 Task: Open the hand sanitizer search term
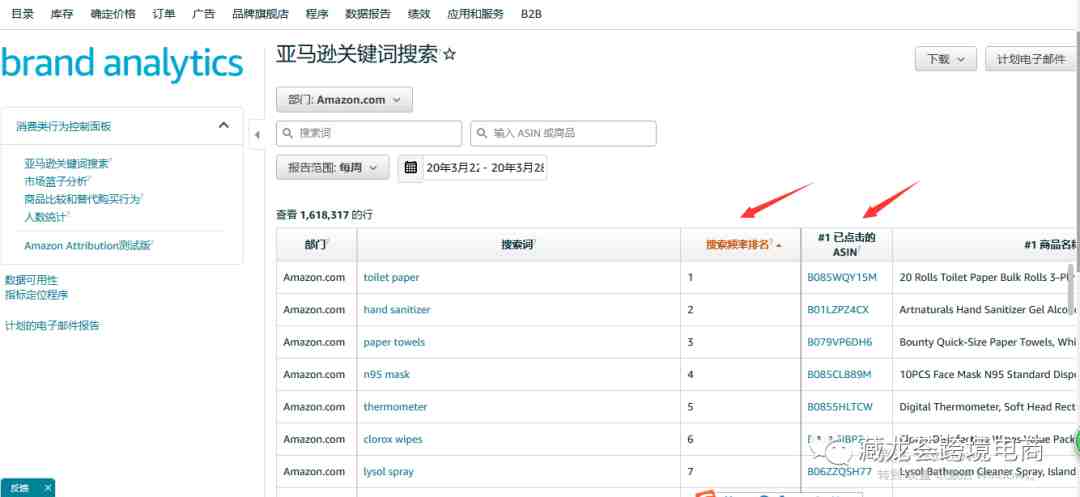pyautogui.click(x=397, y=310)
